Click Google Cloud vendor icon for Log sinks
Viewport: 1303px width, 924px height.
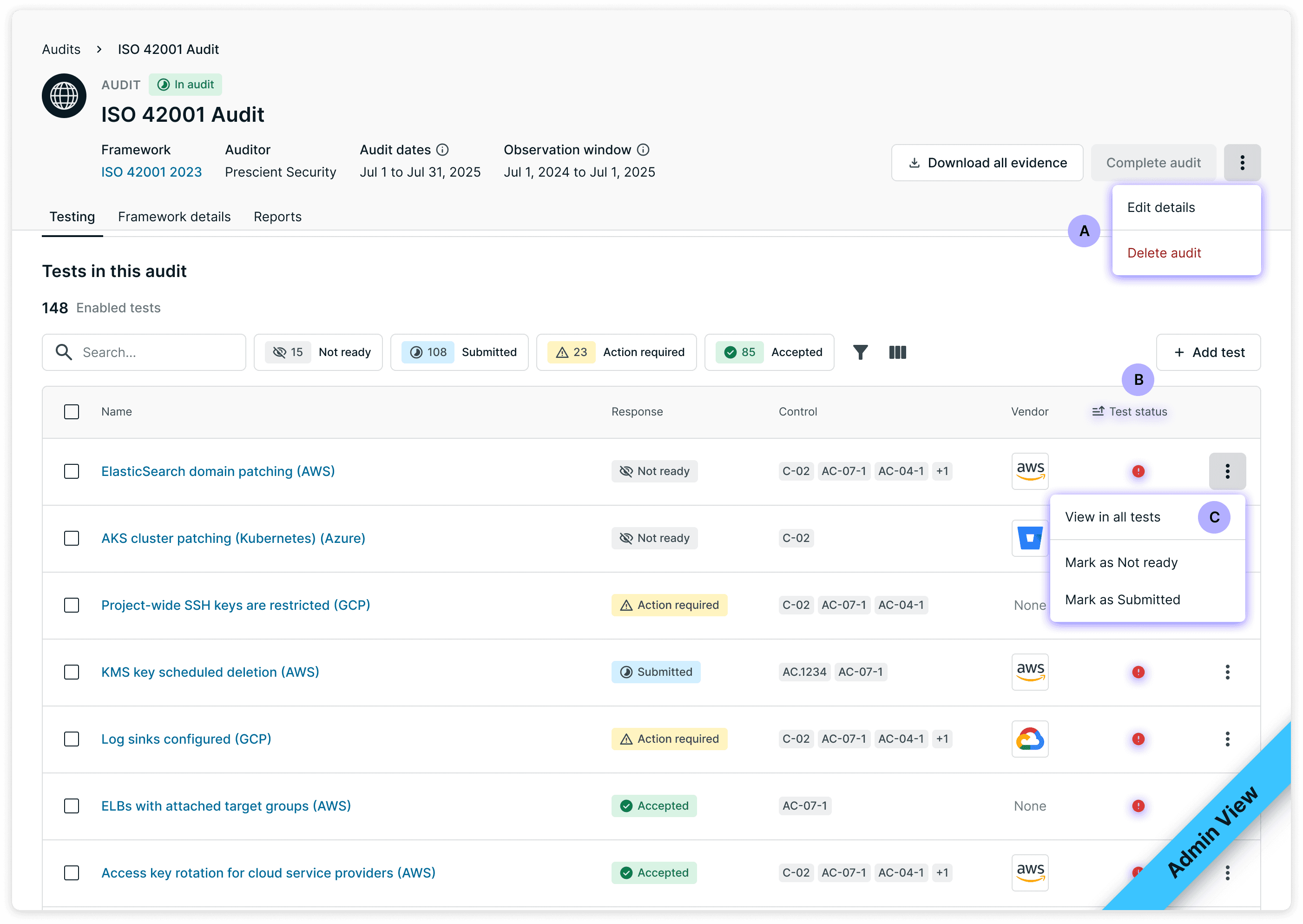click(x=1029, y=739)
